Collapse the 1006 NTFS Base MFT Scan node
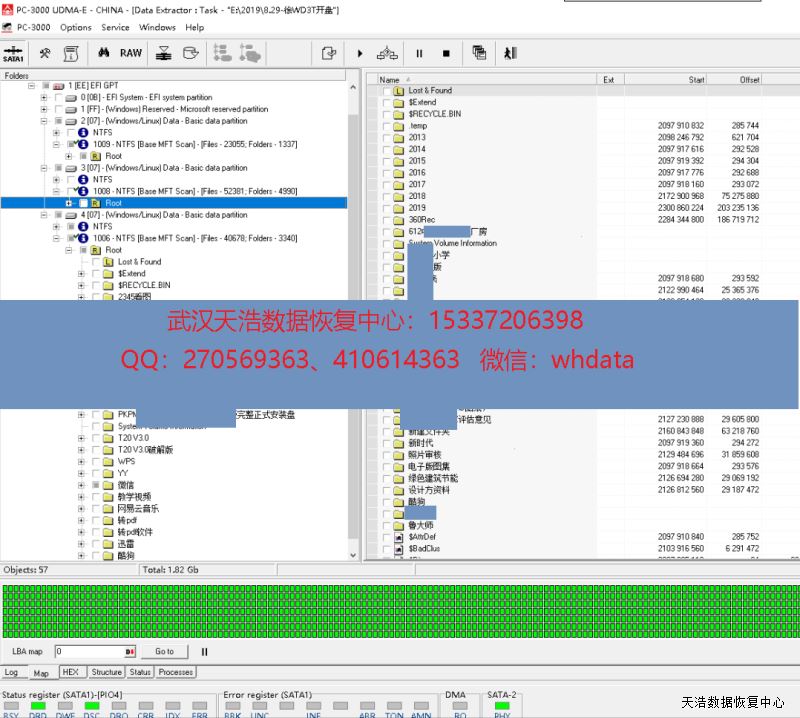This screenshot has width=800, height=718. point(56,239)
